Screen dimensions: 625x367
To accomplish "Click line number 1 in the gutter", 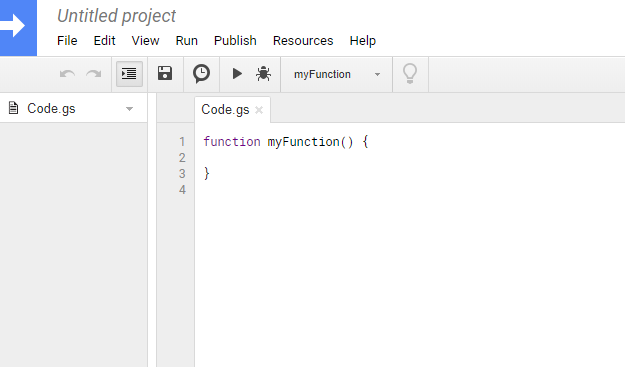I will pyautogui.click(x=182, y=142).
